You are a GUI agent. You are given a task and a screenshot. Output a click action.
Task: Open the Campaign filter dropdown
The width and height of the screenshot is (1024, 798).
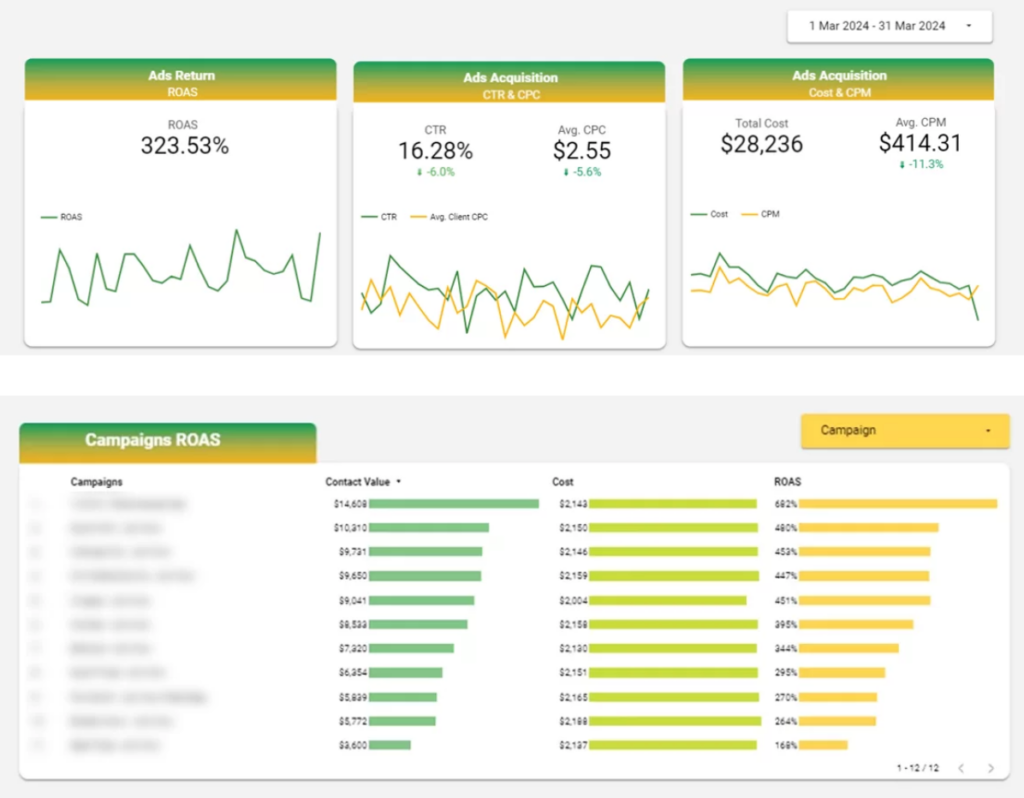(903, 430)
